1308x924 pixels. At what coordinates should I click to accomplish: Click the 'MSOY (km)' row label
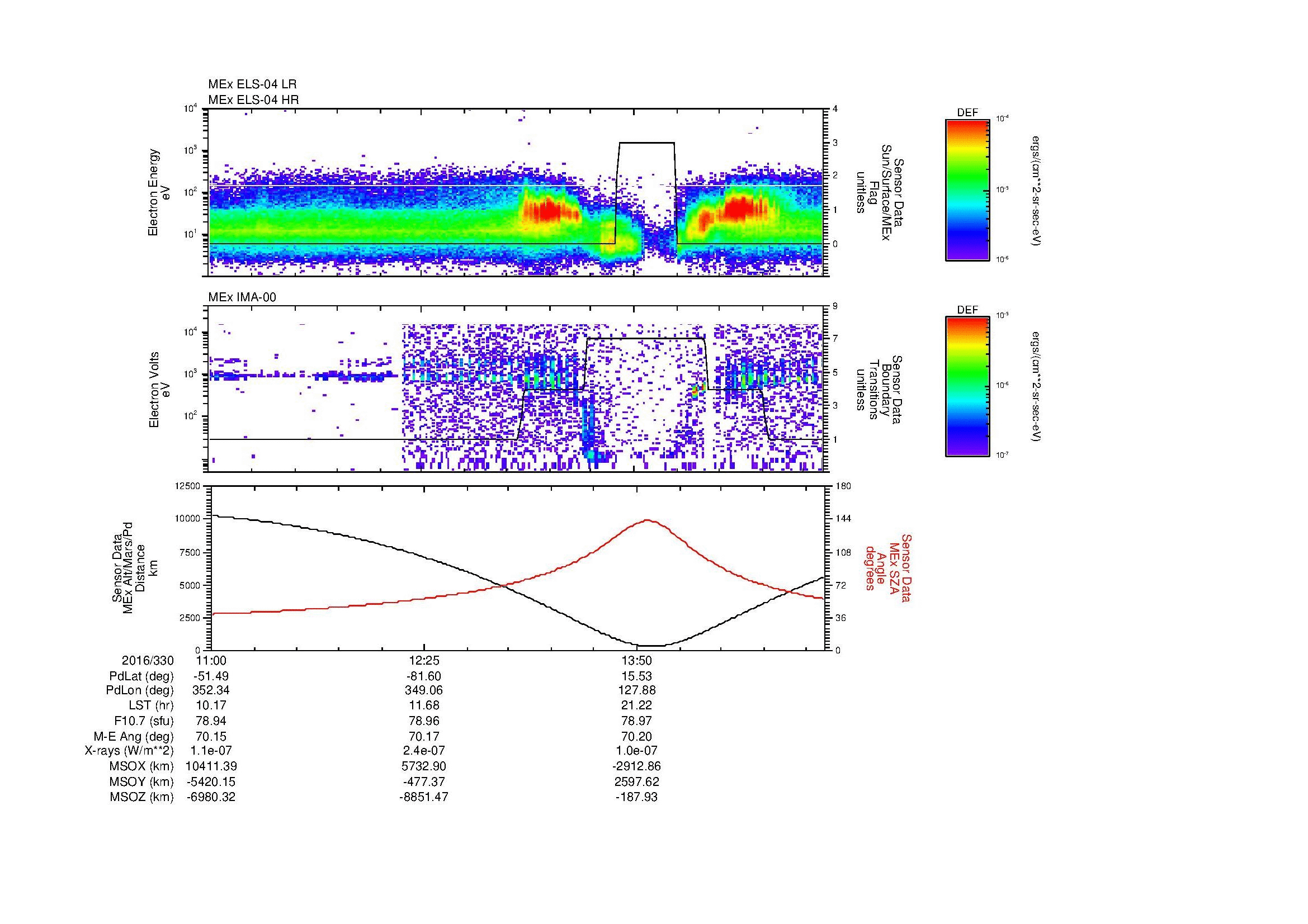(141, 782)
